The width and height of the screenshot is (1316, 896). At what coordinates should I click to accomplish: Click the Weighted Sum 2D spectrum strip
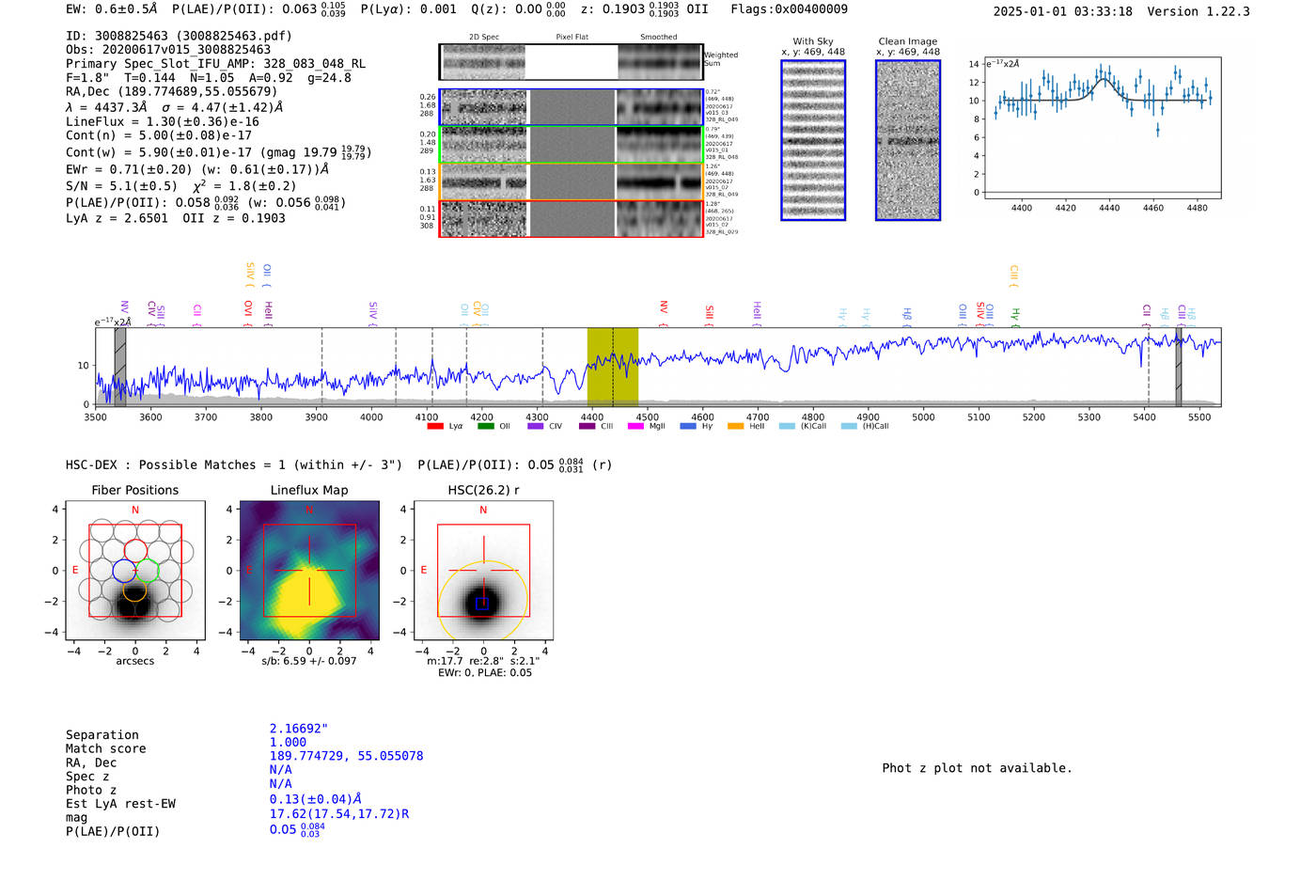[x=571, y=62]
